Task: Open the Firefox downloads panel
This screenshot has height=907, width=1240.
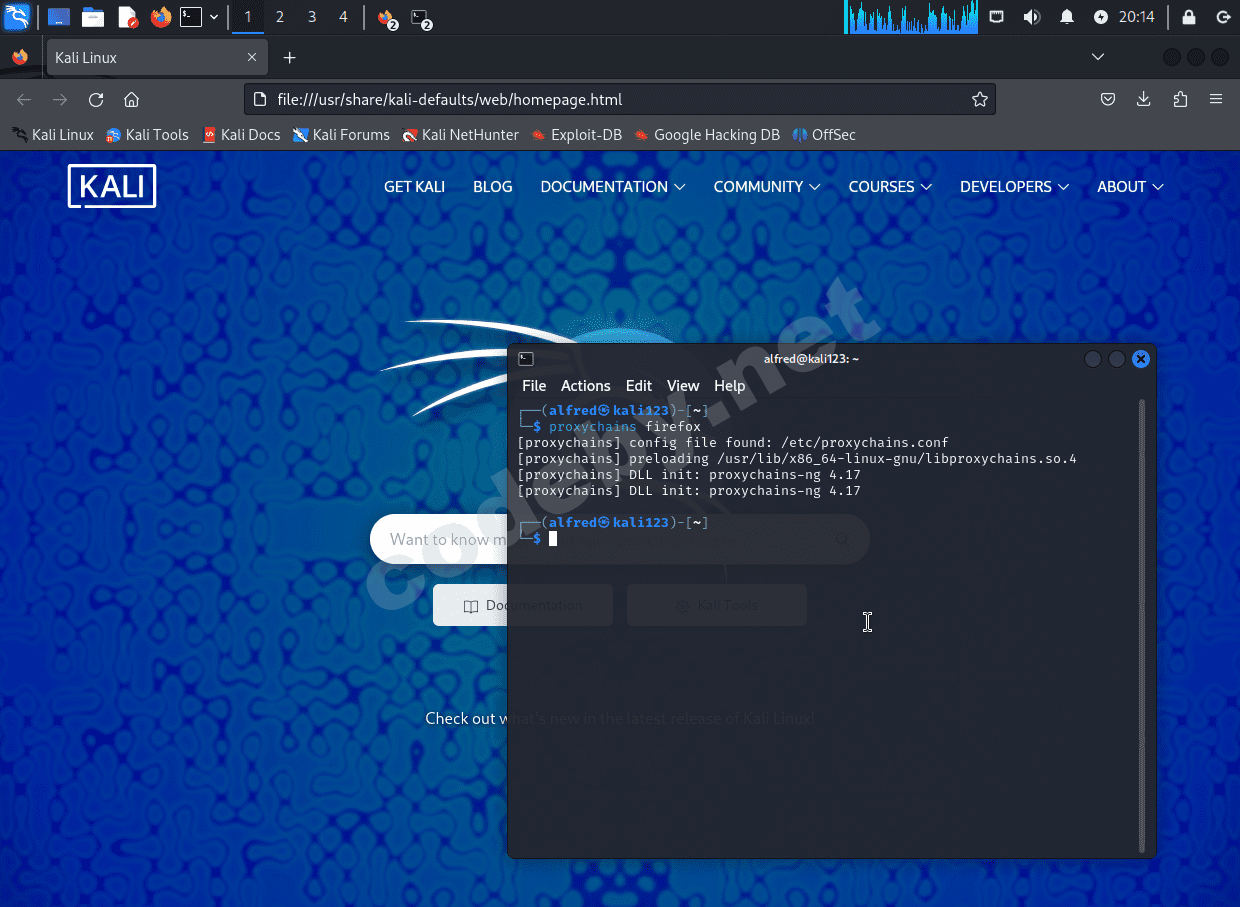Action: (1144, 99)
